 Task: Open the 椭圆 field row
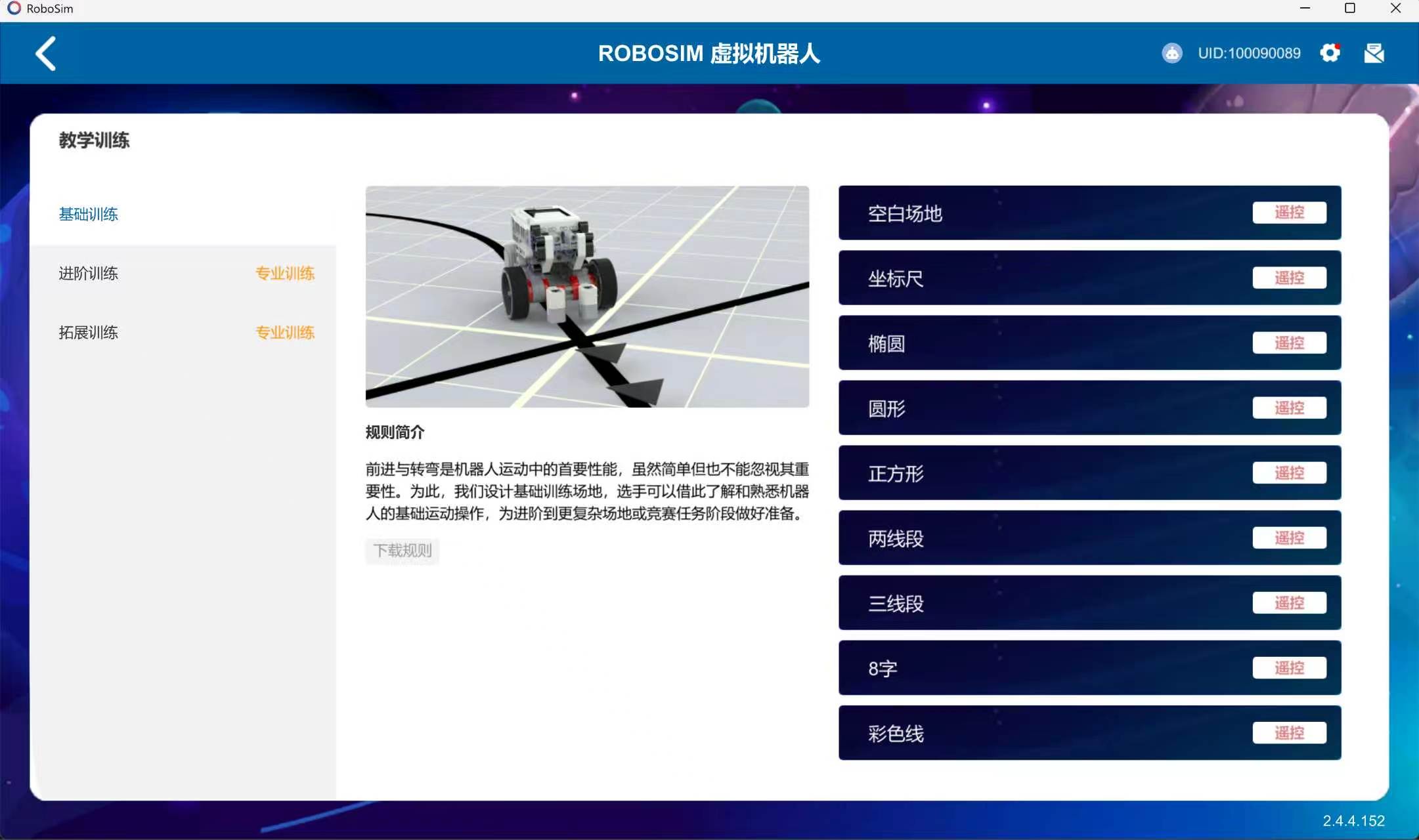(1090, 343)
